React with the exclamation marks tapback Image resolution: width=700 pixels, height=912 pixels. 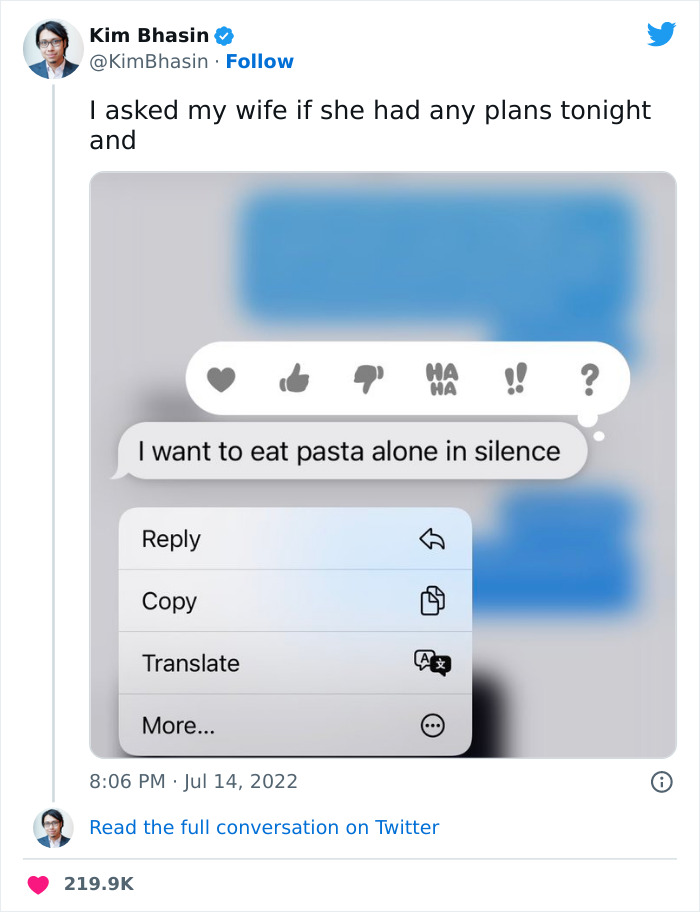click(x=517, y=378)
